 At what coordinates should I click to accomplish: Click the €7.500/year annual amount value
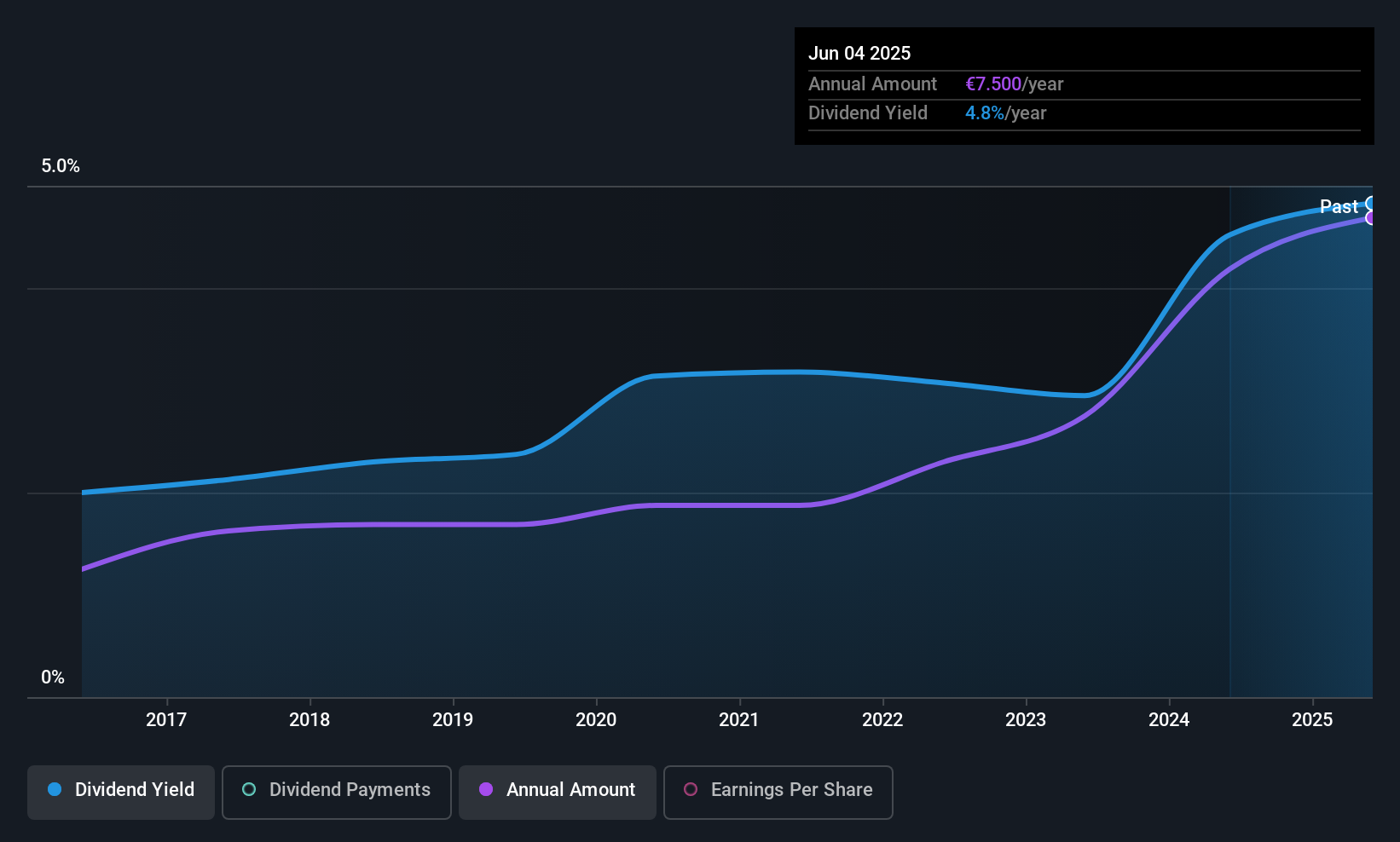tap(1014, 84)
